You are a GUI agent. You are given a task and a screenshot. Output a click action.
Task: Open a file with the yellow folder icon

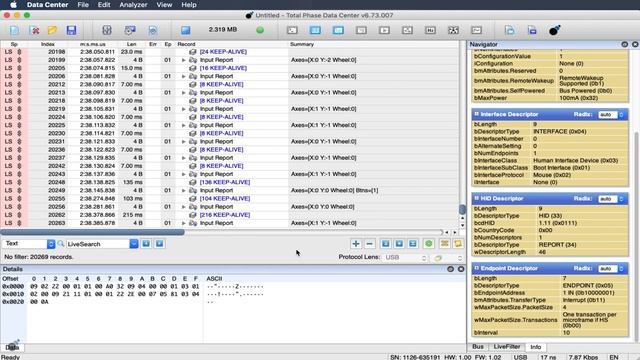click(52, 30)
